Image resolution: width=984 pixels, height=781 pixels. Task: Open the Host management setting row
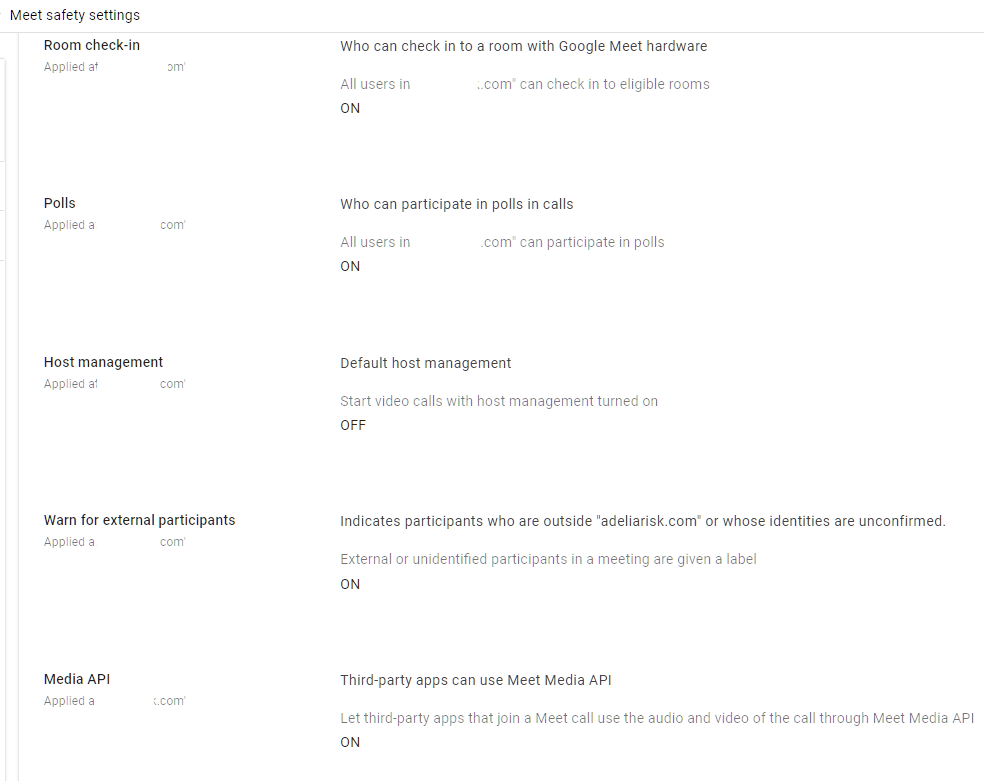coord(103,362)
